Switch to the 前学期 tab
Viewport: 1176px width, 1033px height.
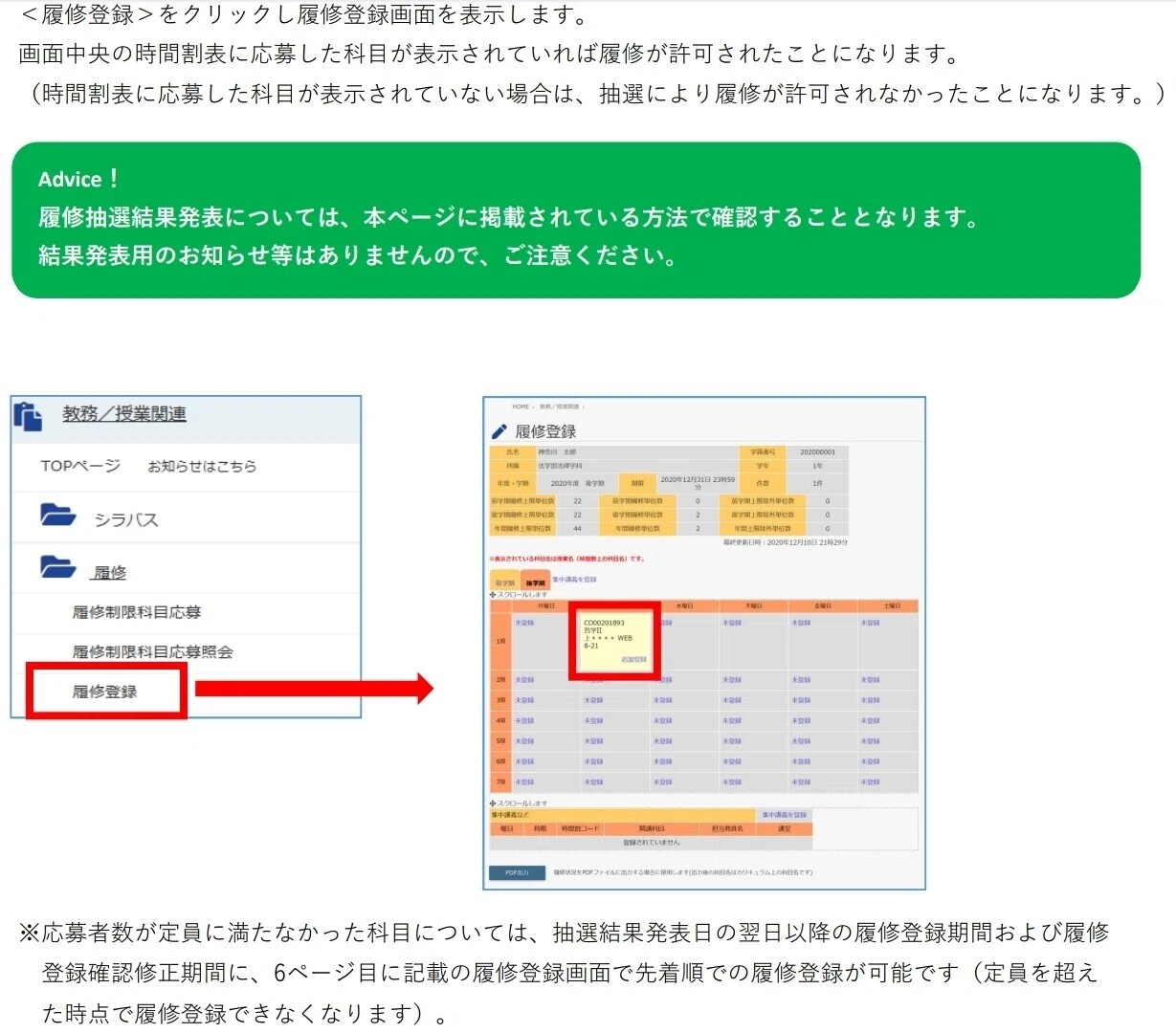[504, 582]
